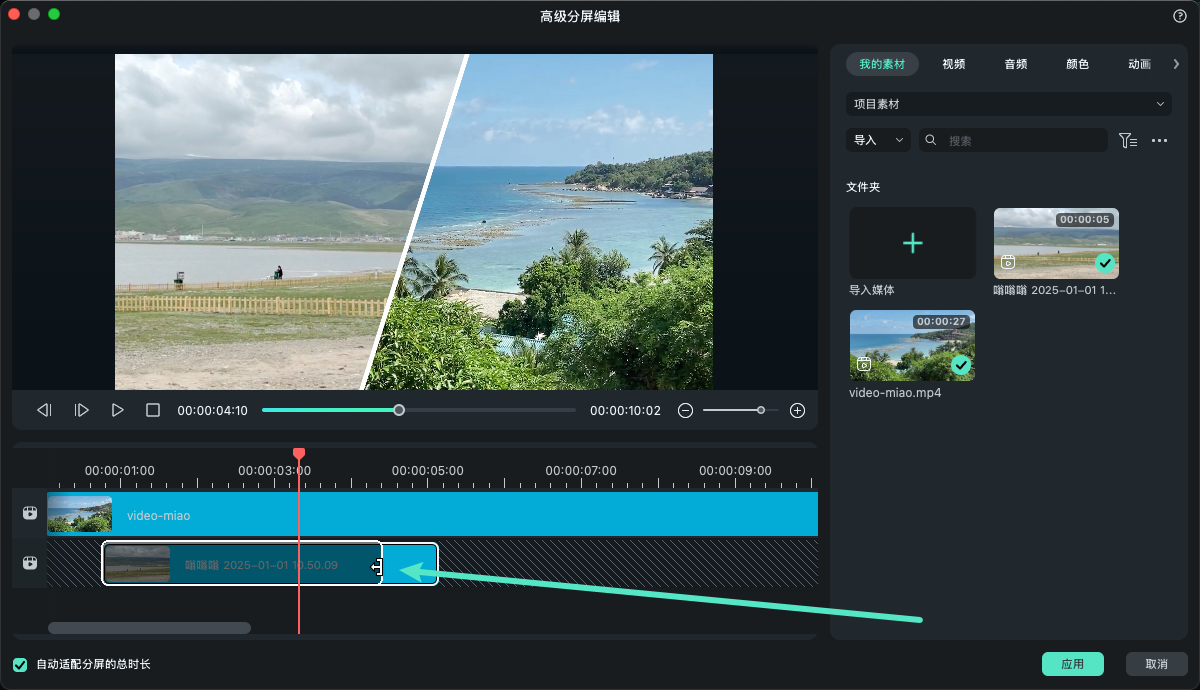The width and height of the screenshot is (1200, 690).
Task: Click the plus icon to import media
Action: [912, 243]
